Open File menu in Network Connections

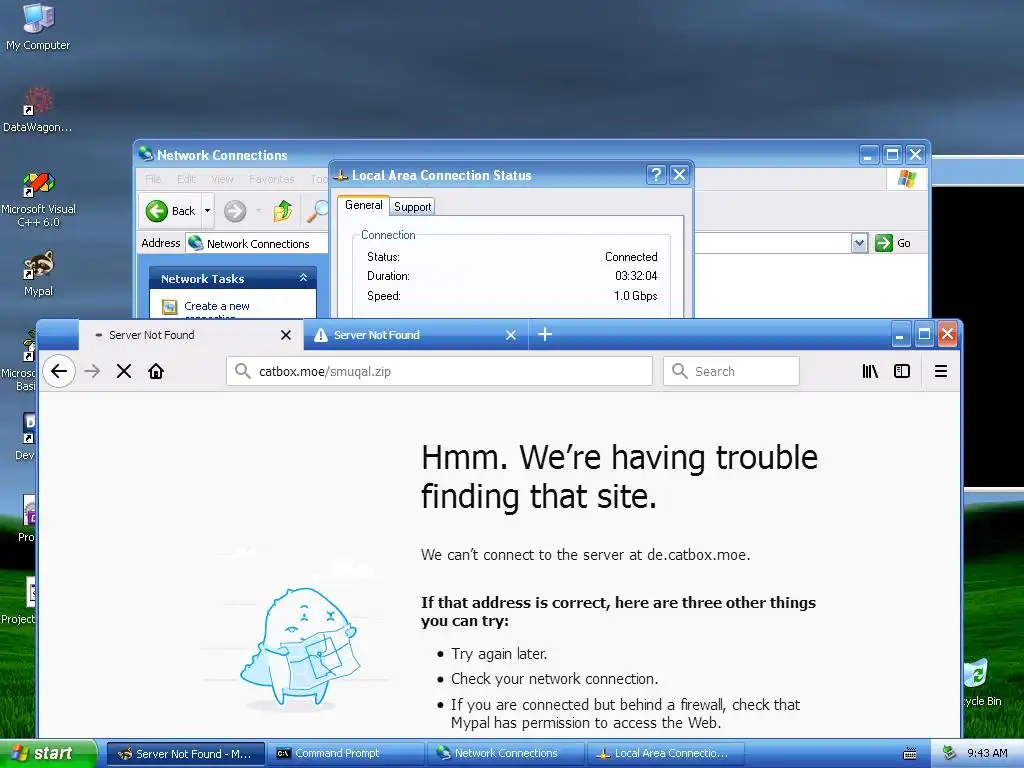153,179
